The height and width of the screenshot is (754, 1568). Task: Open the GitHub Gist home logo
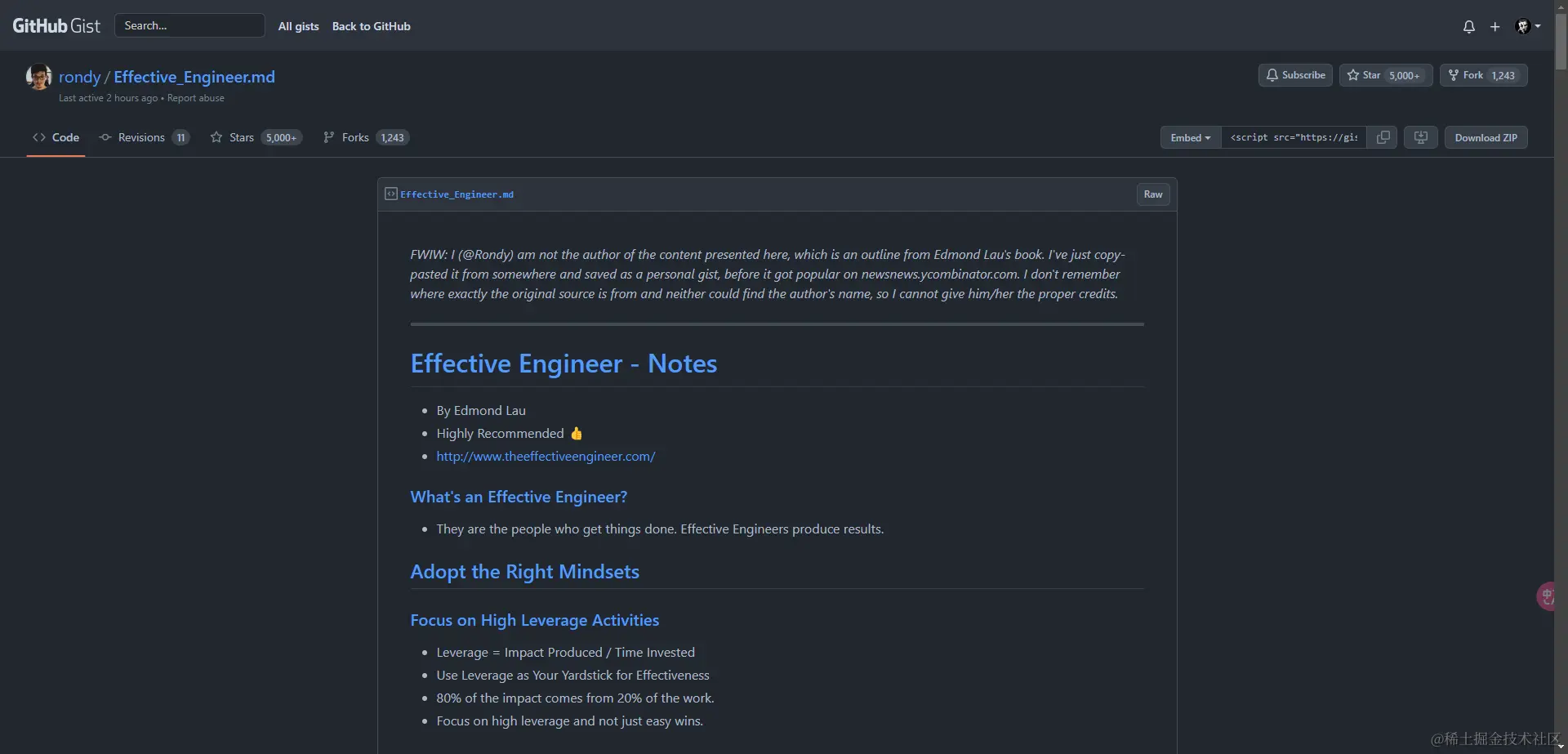pyautogui.click(x=56, y=26)
